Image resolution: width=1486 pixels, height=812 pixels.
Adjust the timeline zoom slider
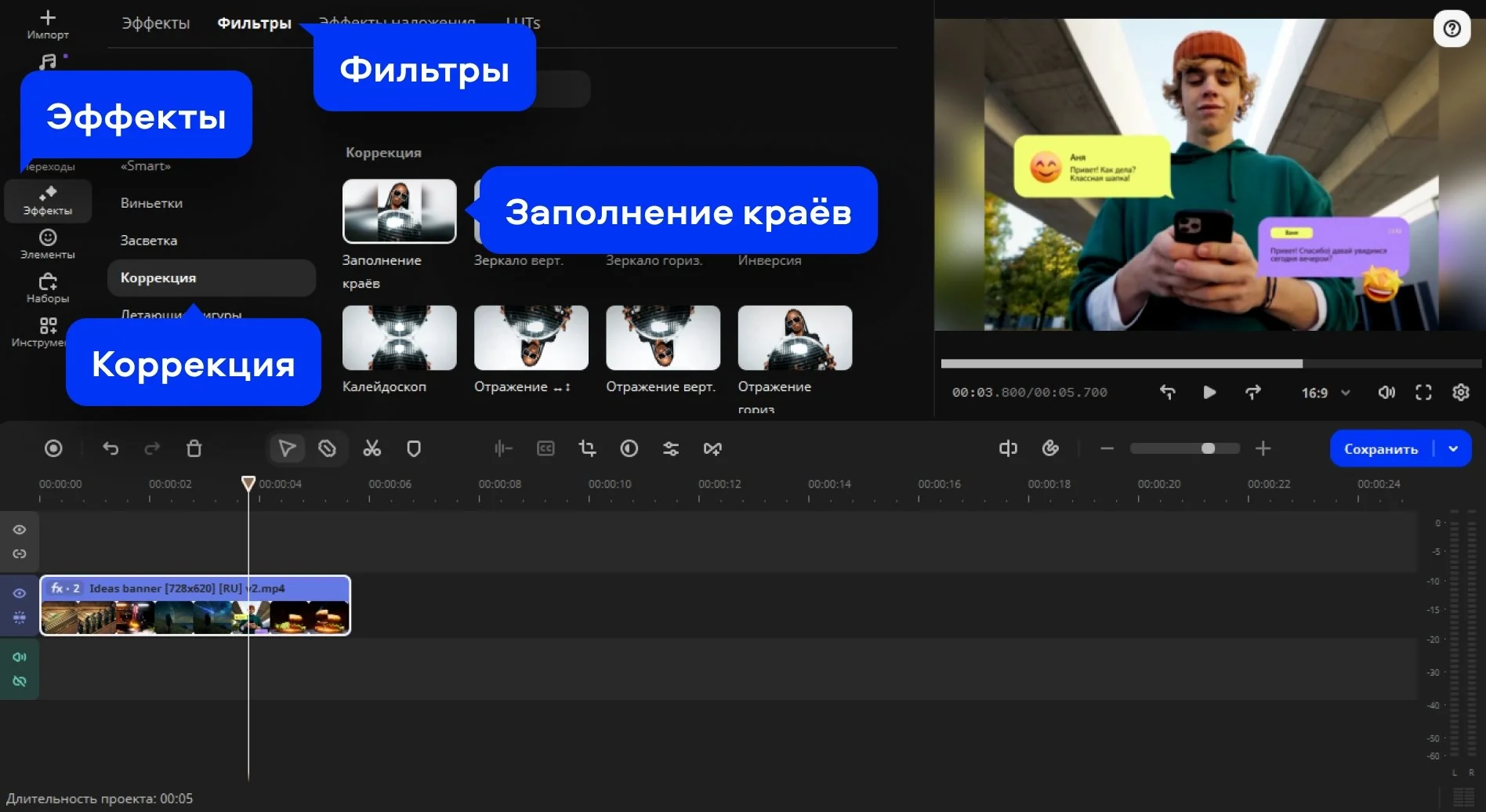(x=1208, y=448)
